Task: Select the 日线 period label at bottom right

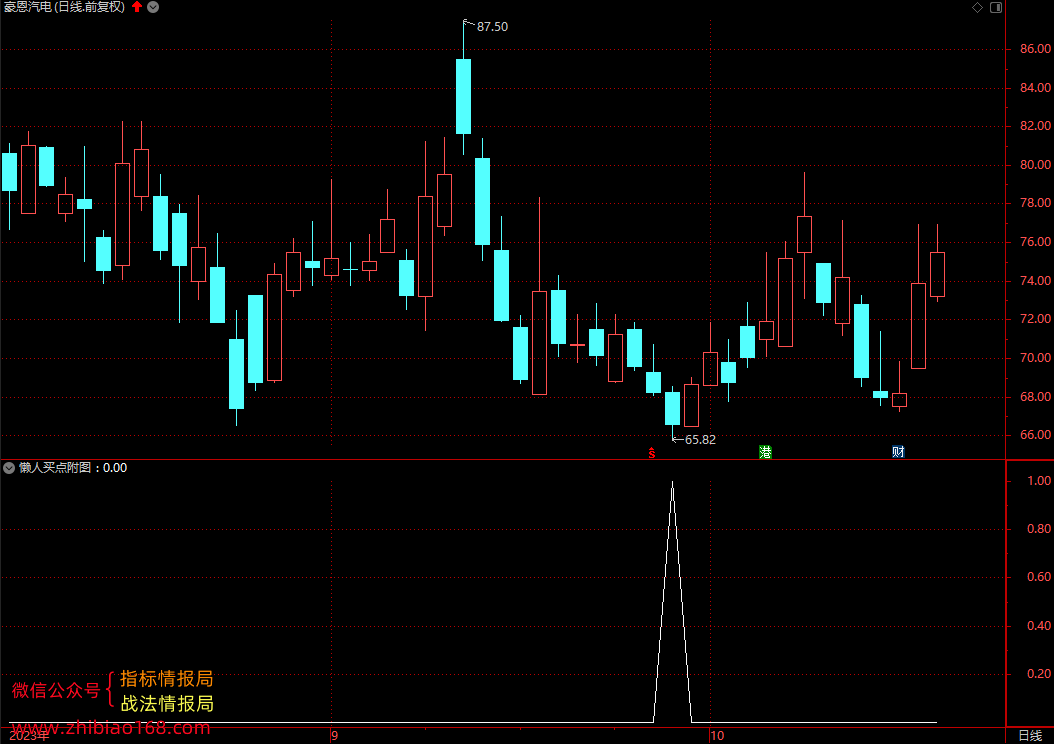Action: coord(1030,735)
